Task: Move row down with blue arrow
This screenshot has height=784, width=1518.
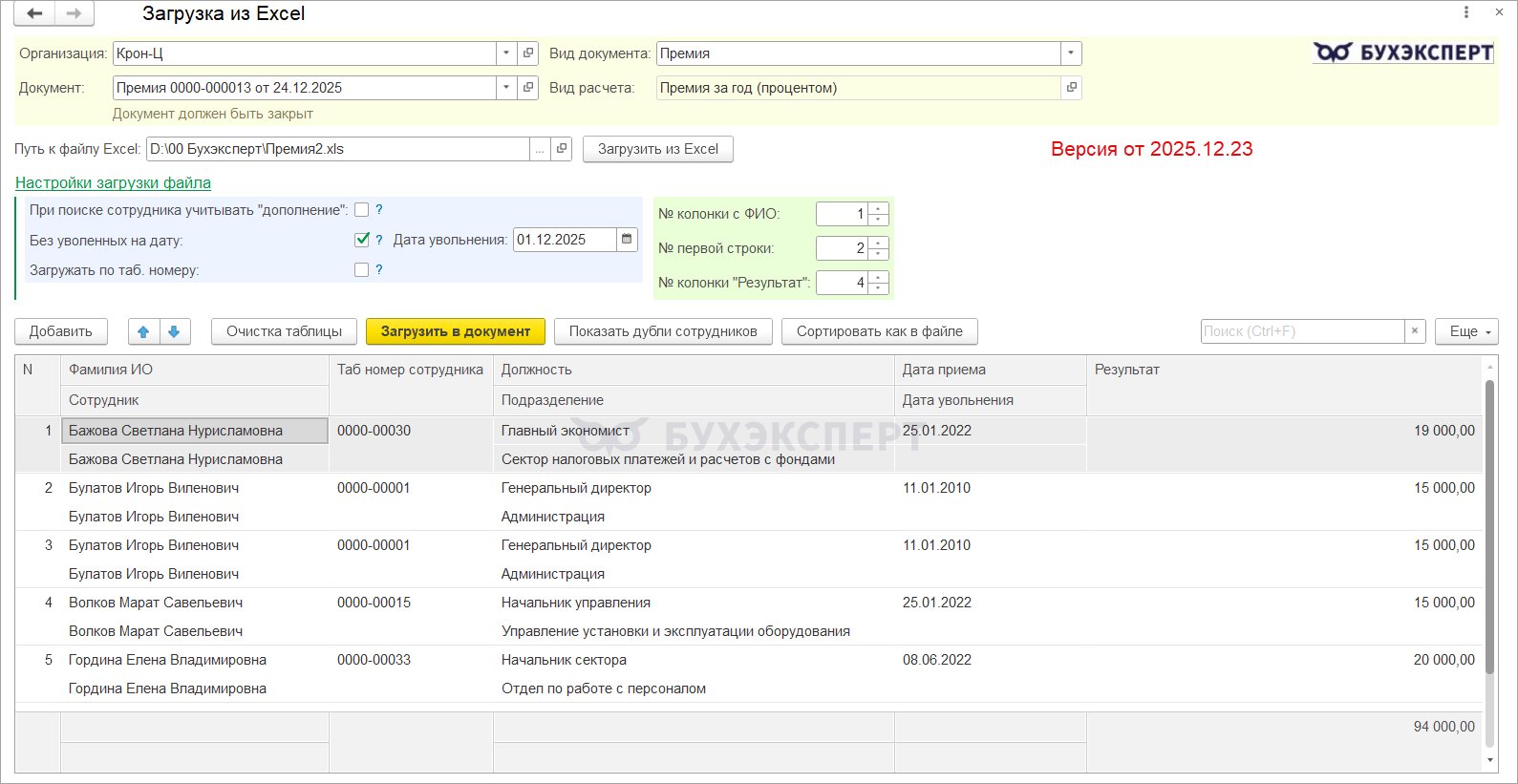Action: point(175,331)
